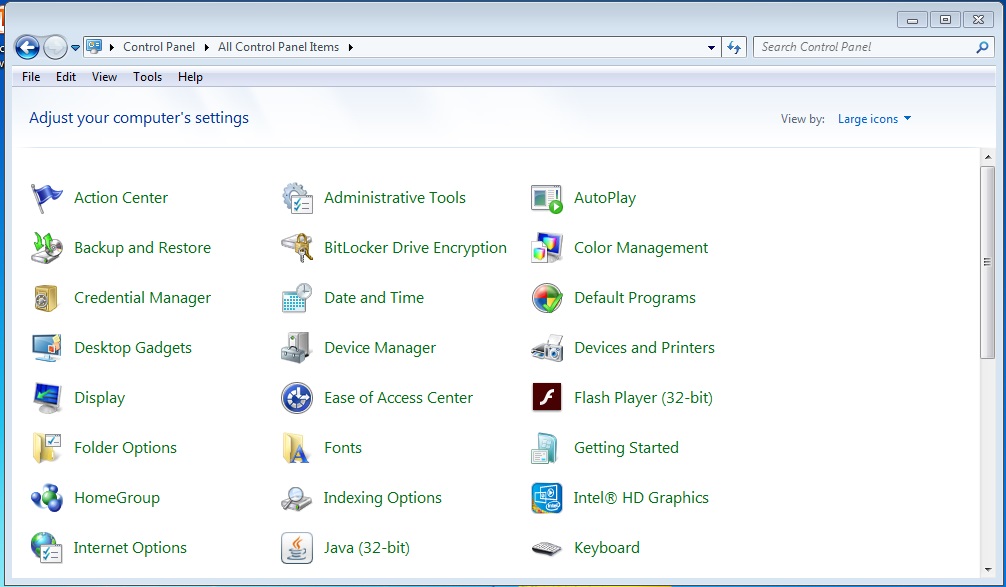Open the Action Center flag icon
This screenshot has height=587, width=1006.
47,198
